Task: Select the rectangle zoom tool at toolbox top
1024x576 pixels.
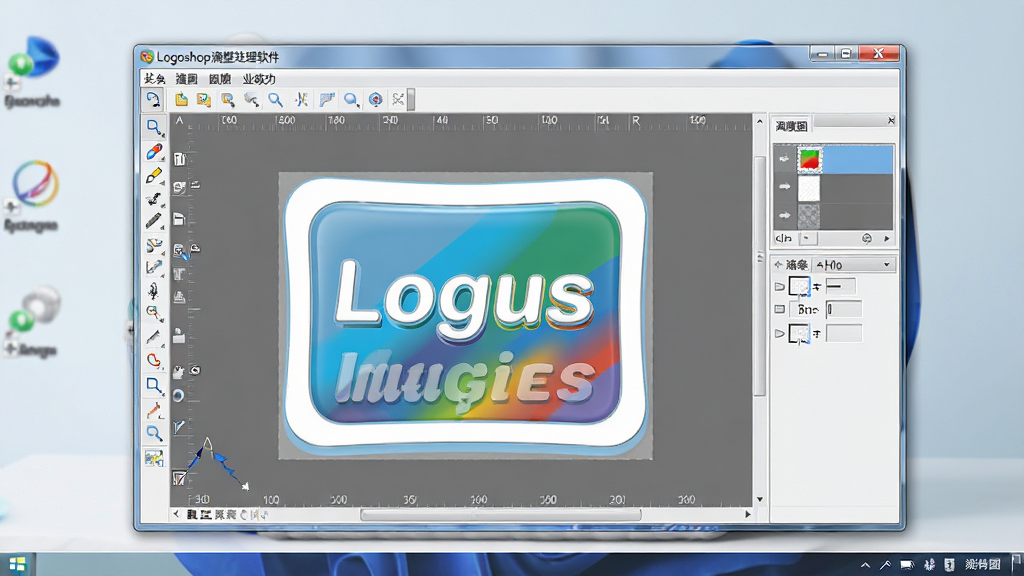Action: (153, 127)
